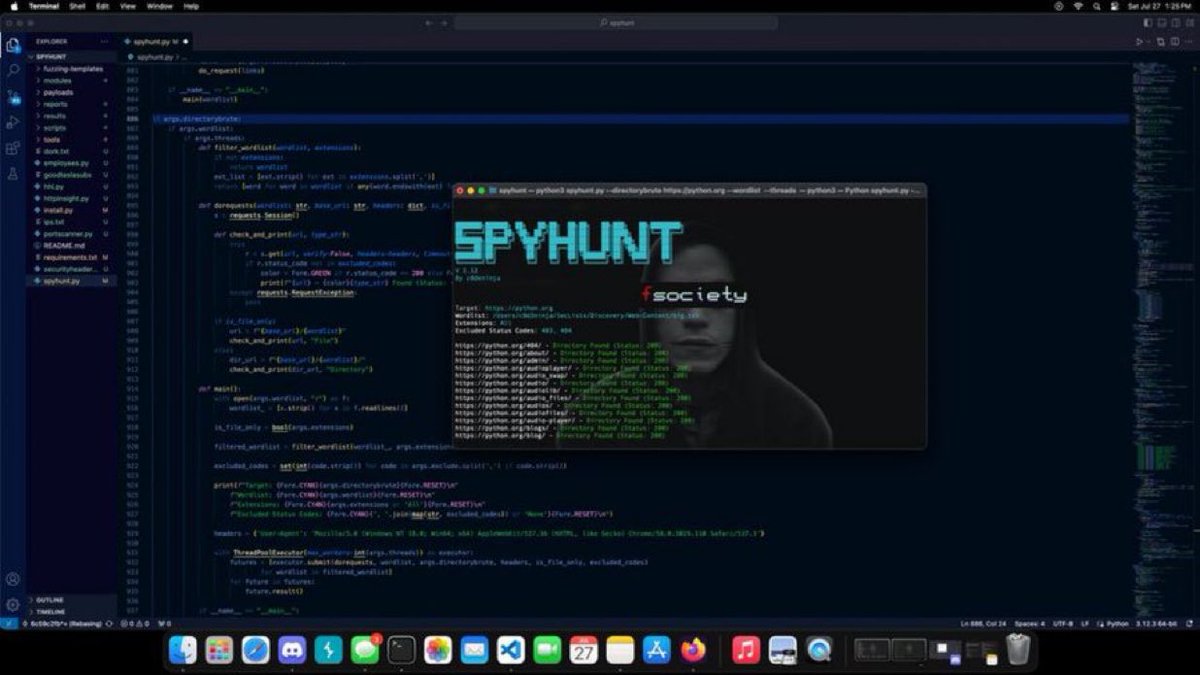
Task: Open the Window menu
Action: pos(159,6)
